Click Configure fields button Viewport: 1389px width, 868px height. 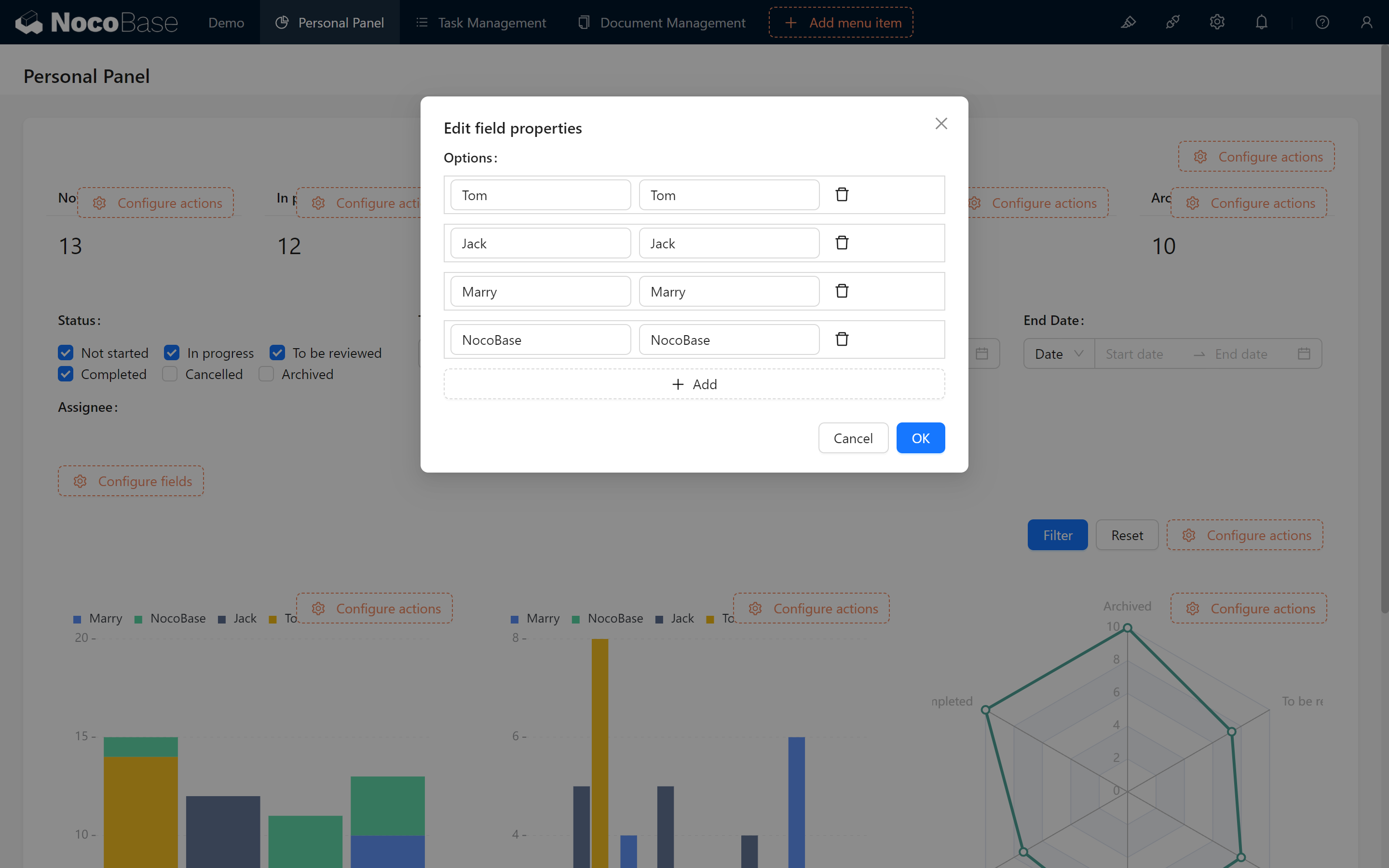coord(131,481)
